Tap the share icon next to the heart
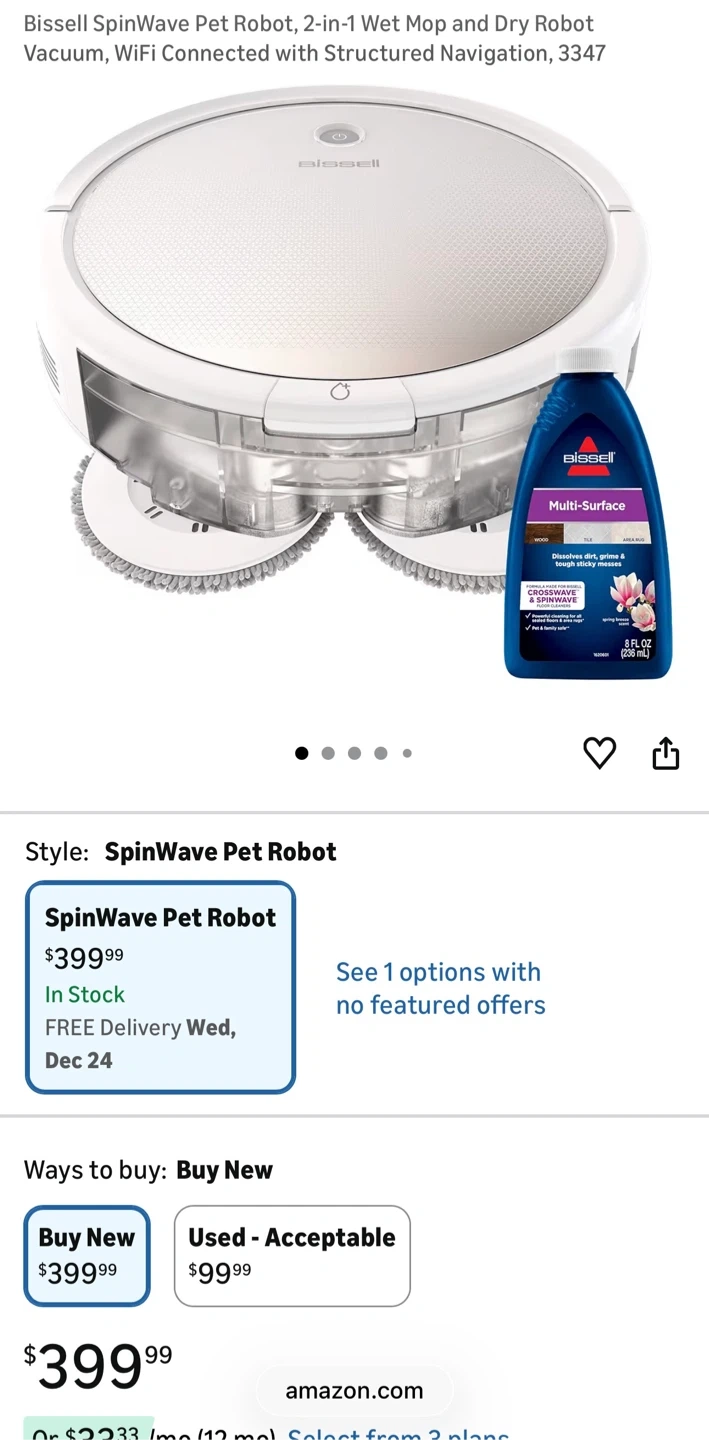Image resolution: width=709 pixels, height=1440 pixels. point(666,754)
